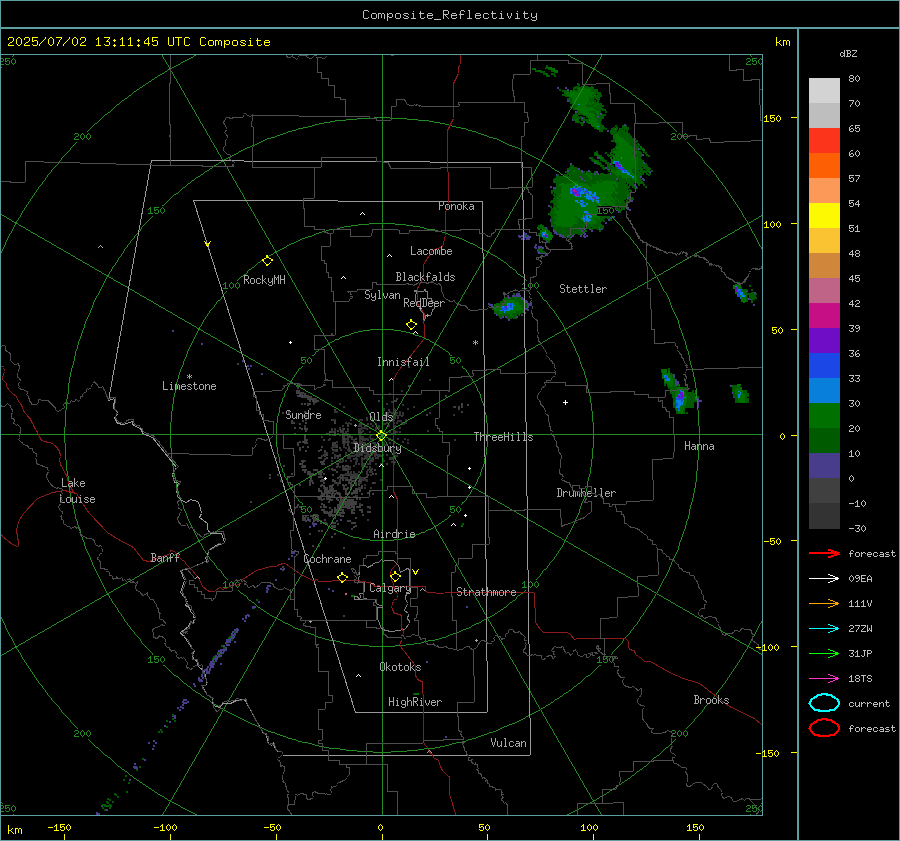900x841 pixels.
Task: Click the Lacombe city label
Action: (x=431, y=251)
